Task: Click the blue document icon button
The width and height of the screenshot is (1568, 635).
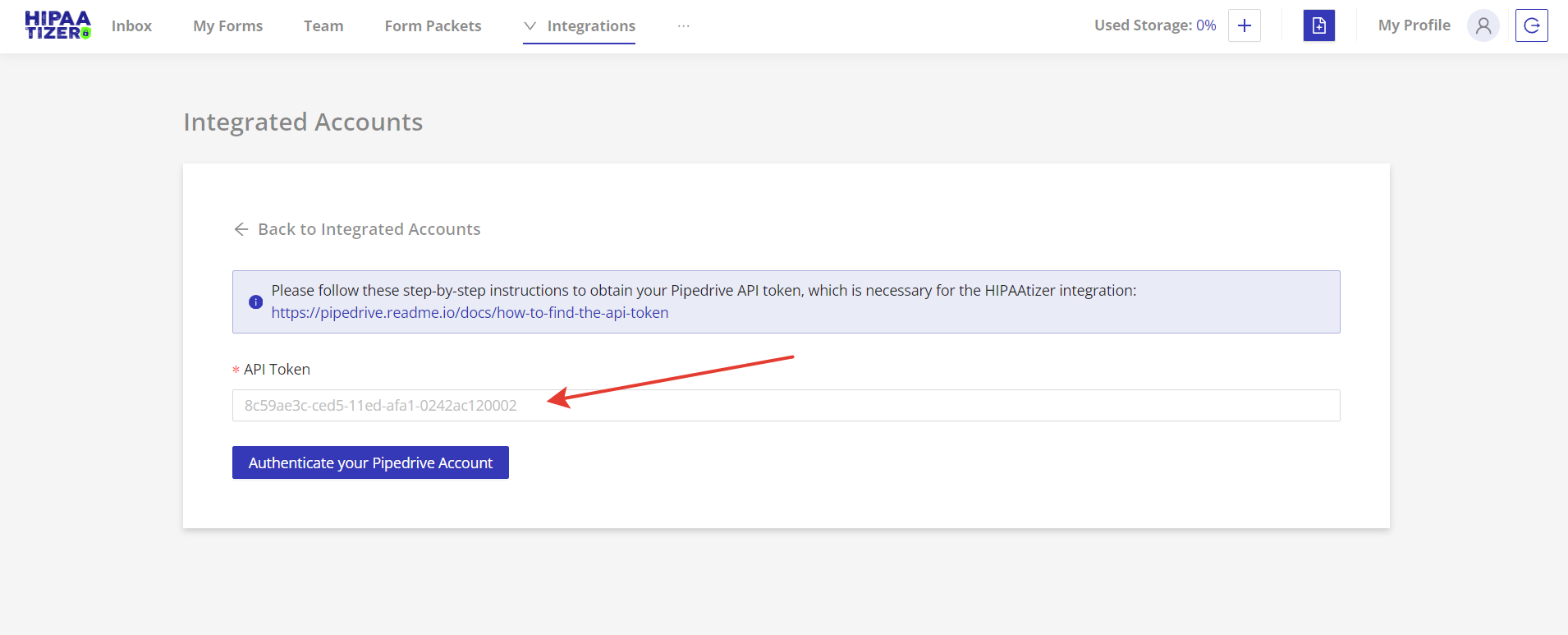Action: tap(1318, 25)
